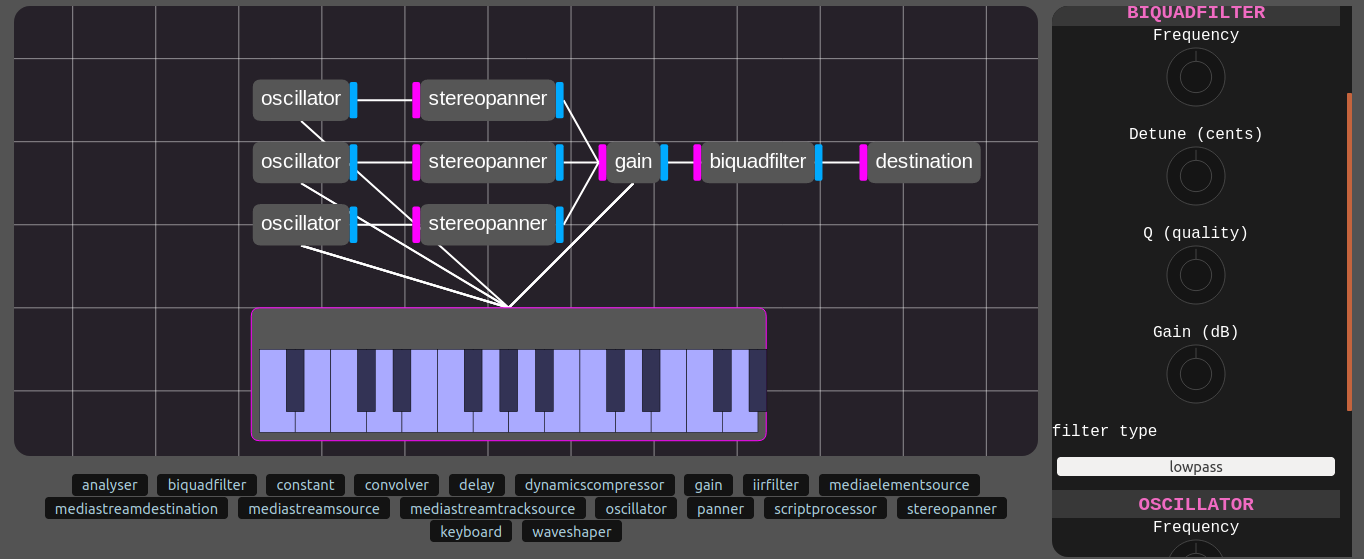The width and height of the screenshot is (1364, 559).
Task: Play the rightmost black piano key
Action: click(x=758, y=380)
